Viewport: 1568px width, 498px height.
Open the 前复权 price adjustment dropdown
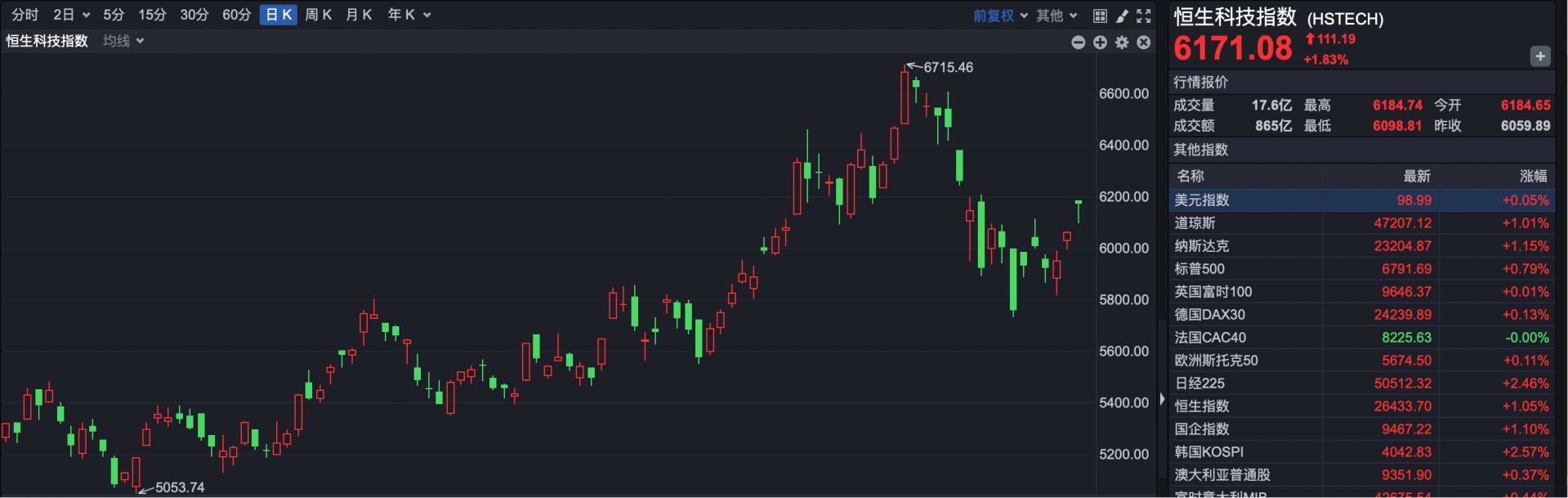click(x=1000, y=16)
